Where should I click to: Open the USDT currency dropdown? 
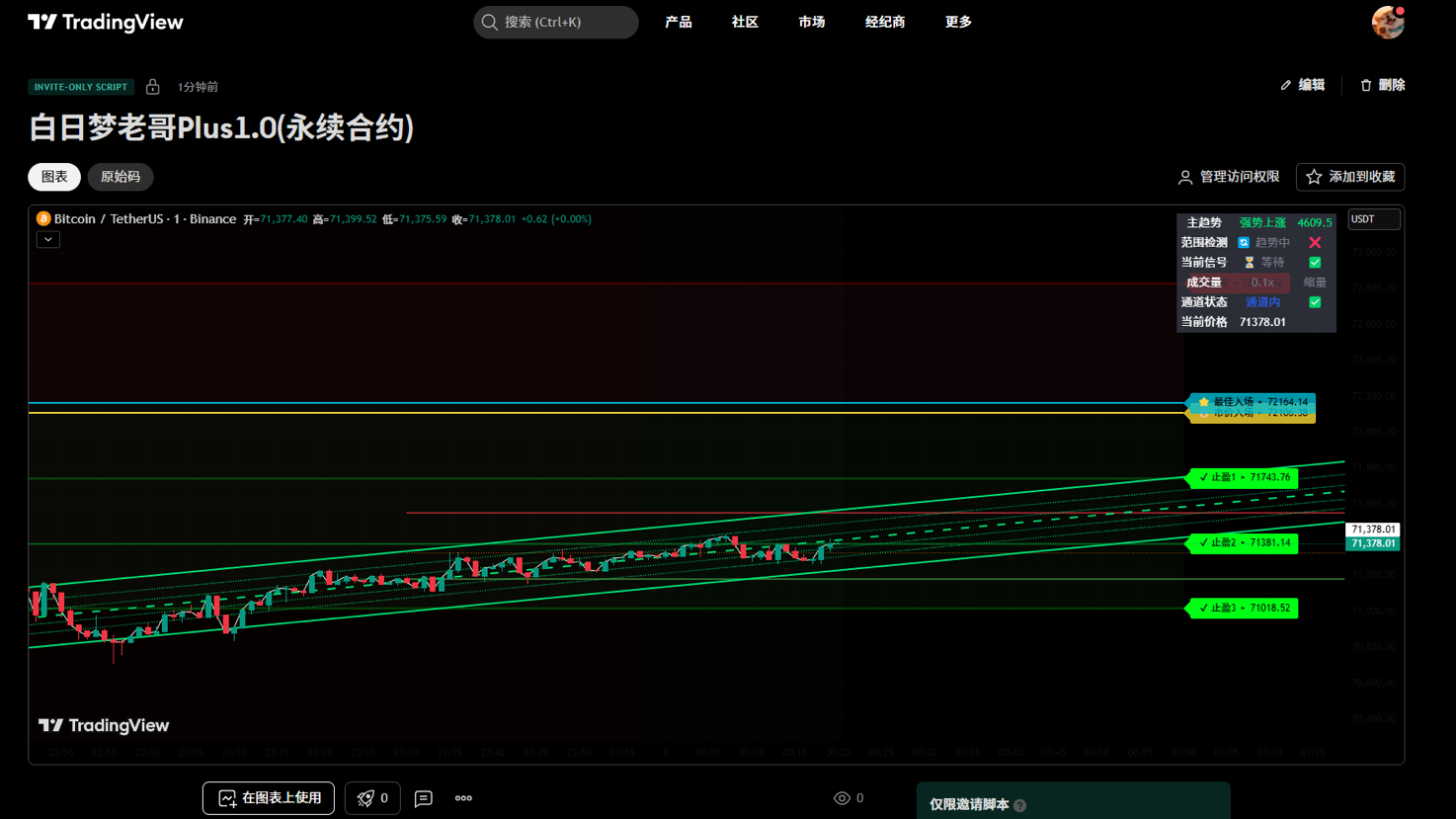pyautogui.click(x=1374, y=219)
